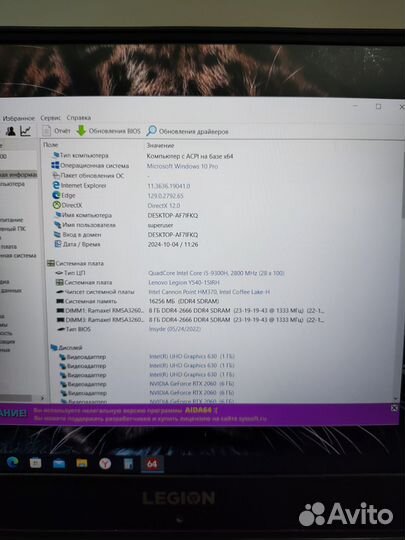Screen dimensions: 405x540
Task: Select the value Компьютер с ACPI на базе x64
Action: [x=190, y=156]
